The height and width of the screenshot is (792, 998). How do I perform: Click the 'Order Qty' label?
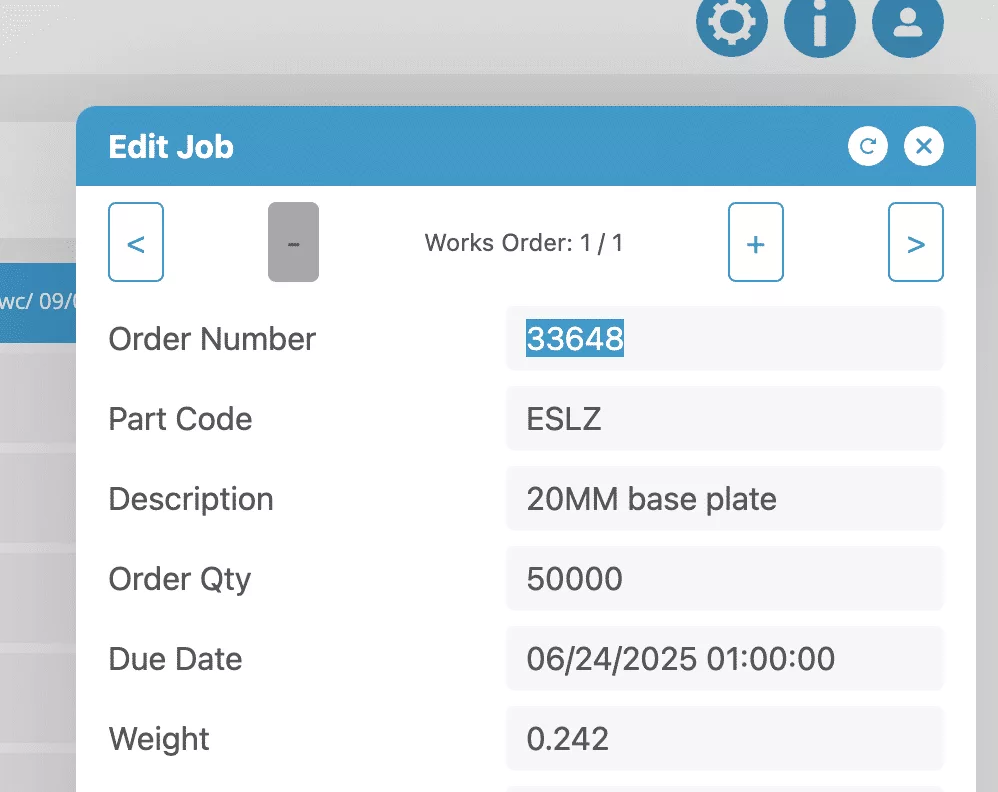point(179,580)
